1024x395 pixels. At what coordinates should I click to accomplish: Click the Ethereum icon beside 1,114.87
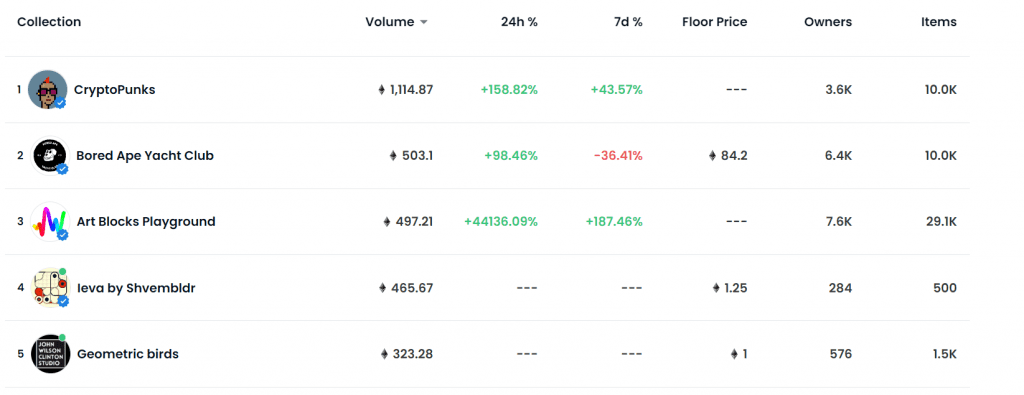click(x=382, y=90)
